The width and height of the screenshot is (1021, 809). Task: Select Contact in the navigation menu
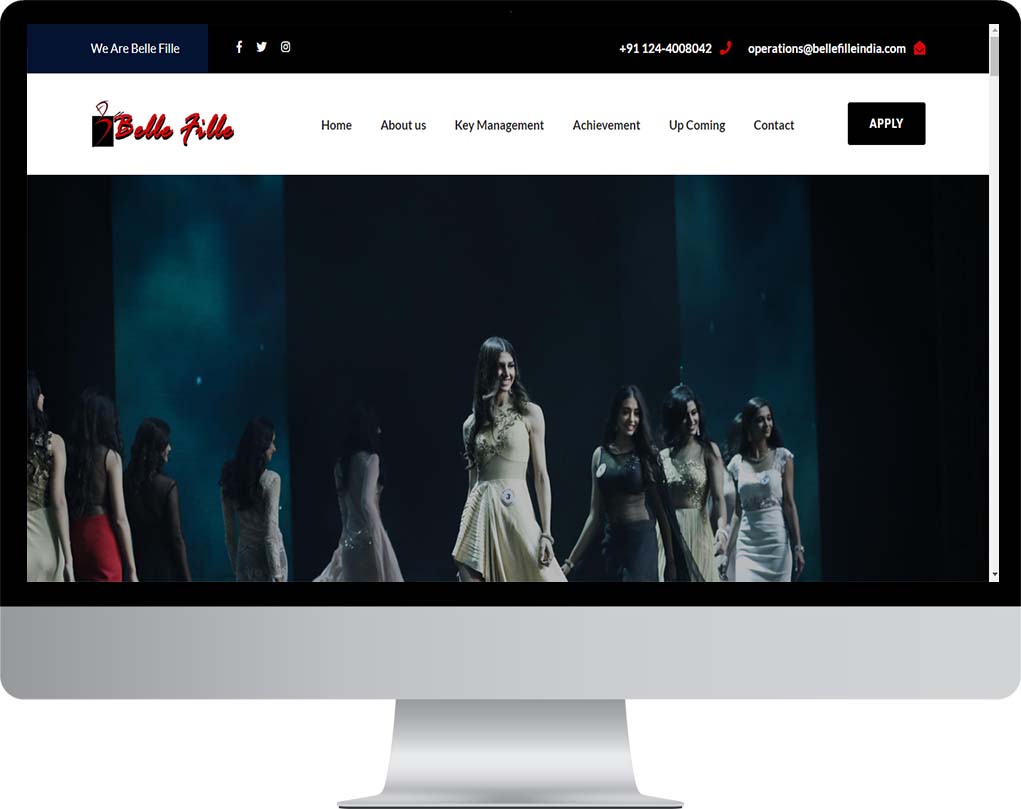[773, 125]
